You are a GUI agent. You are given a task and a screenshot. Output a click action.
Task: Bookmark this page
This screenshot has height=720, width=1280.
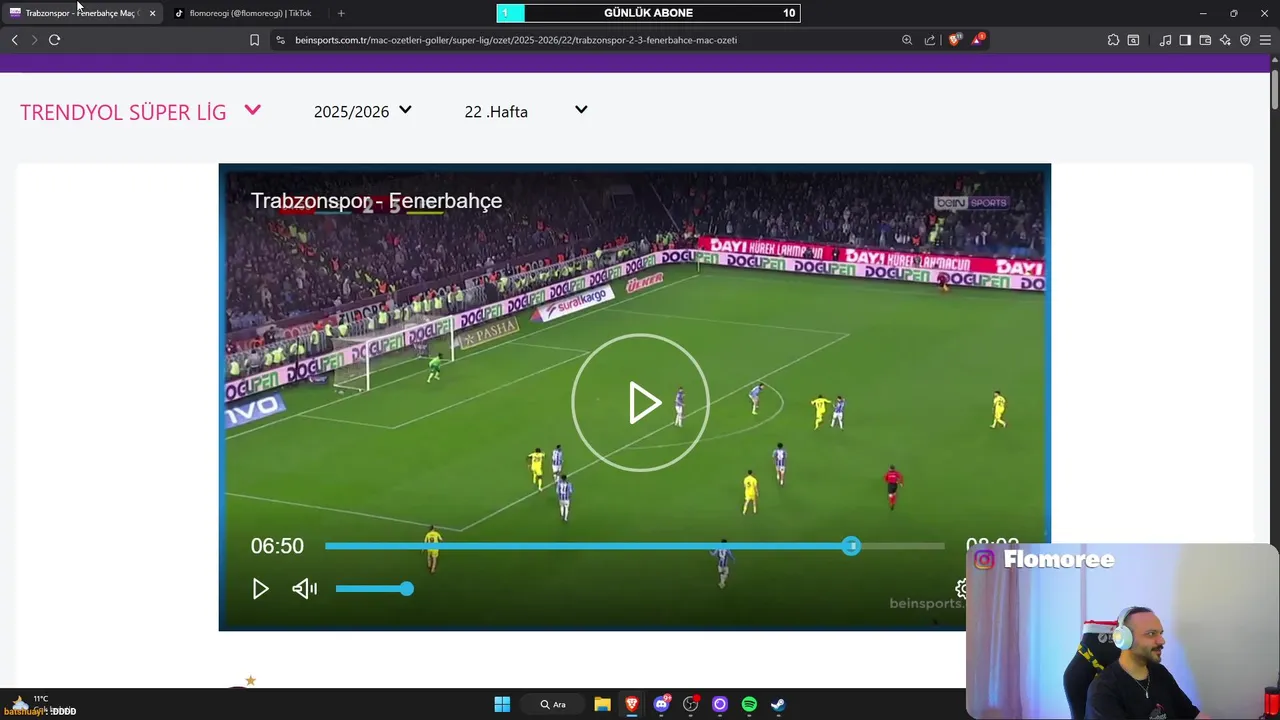click(x=254, y=40)
